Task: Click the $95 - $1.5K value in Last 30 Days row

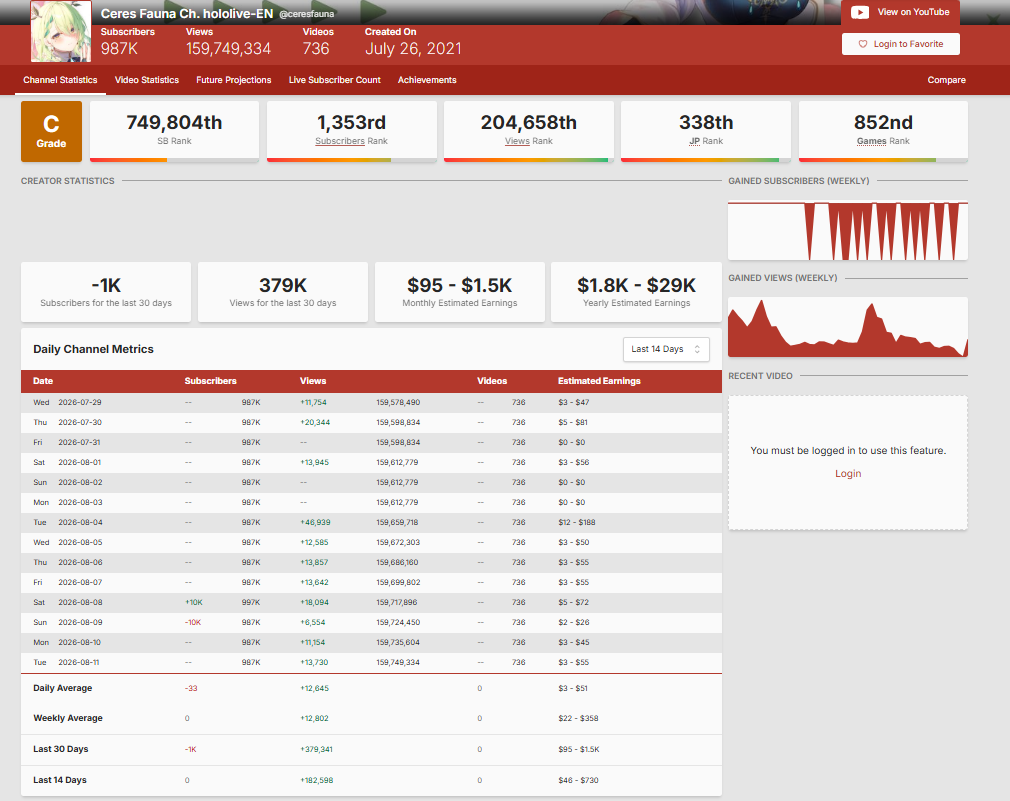Action: tap(579, 749)
